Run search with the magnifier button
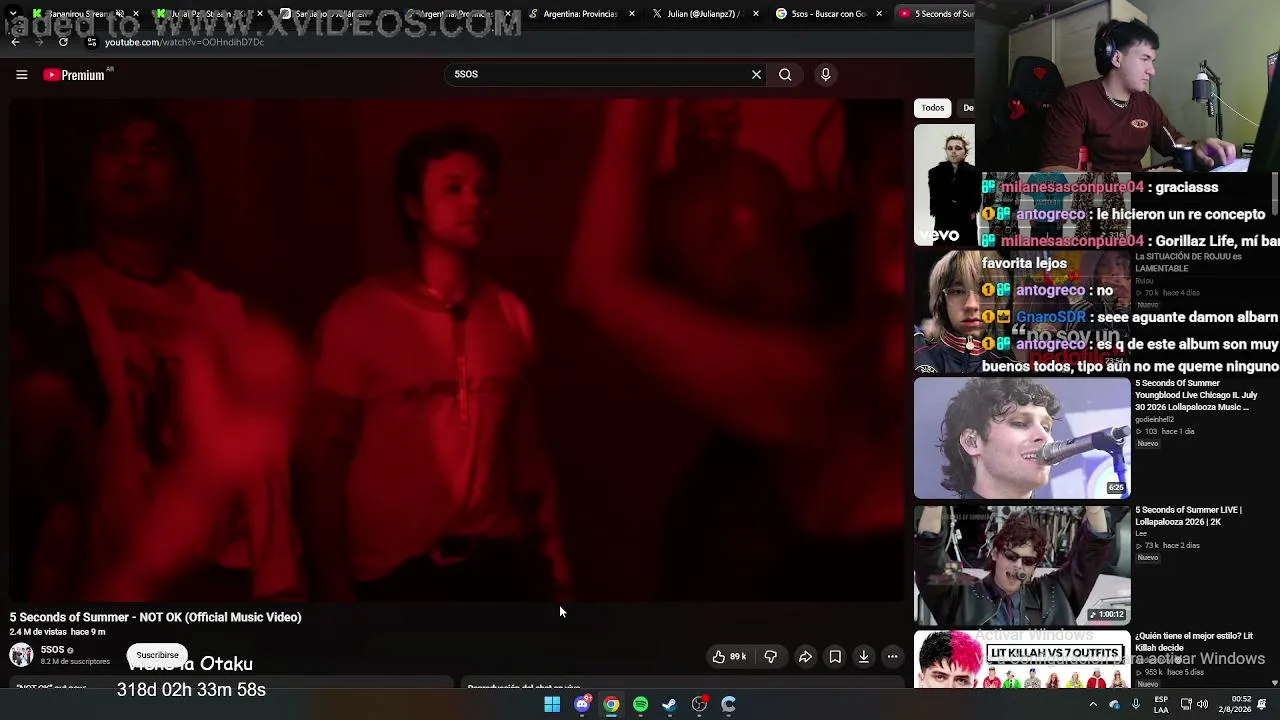1280x720 pixels. click(x=785, y=74)
